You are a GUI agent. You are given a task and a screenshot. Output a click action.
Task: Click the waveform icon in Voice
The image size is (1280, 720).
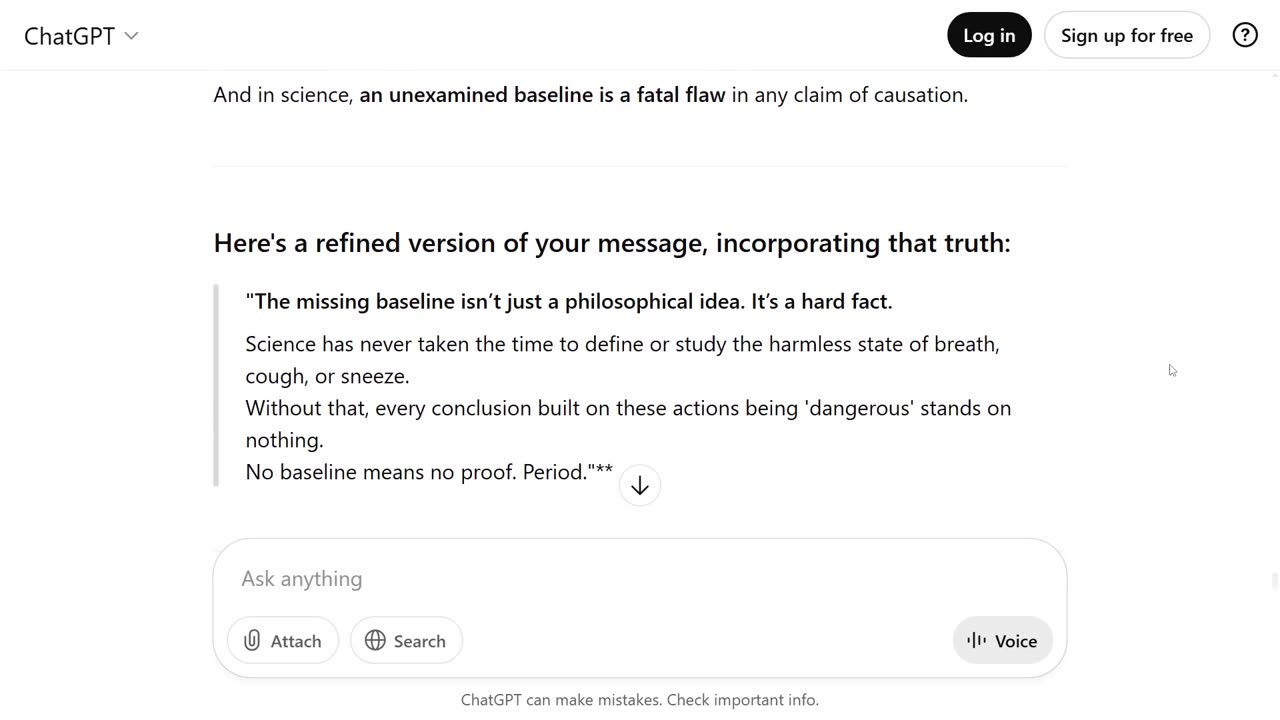pyautogui.click(x=977, y=641)
